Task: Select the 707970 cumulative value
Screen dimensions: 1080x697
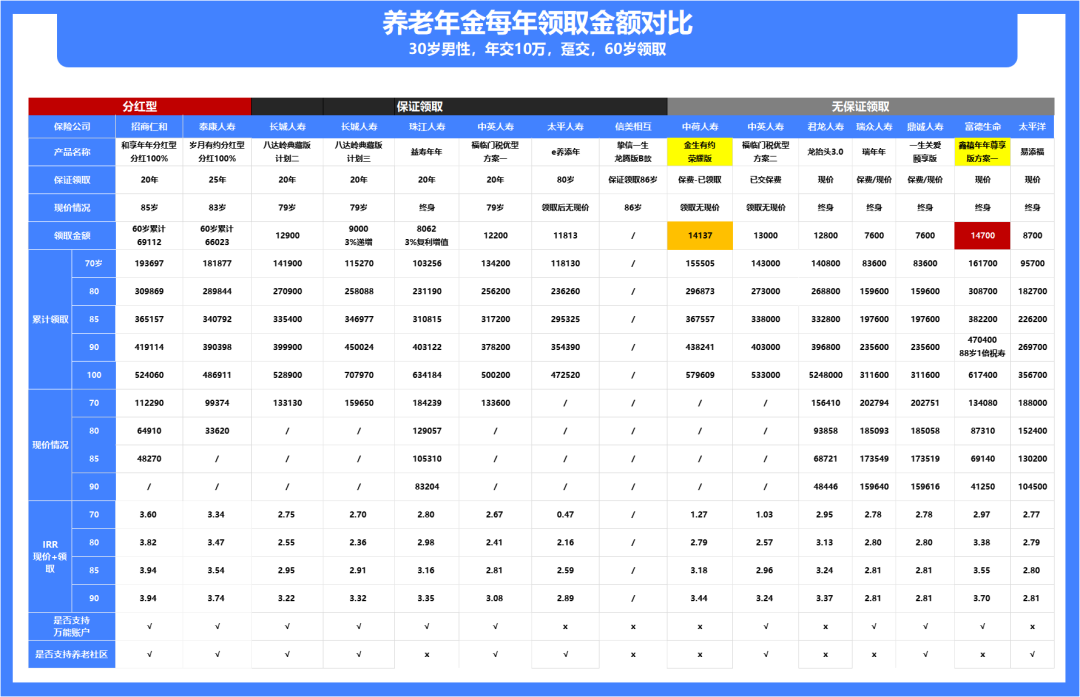Action: (359, 375)
